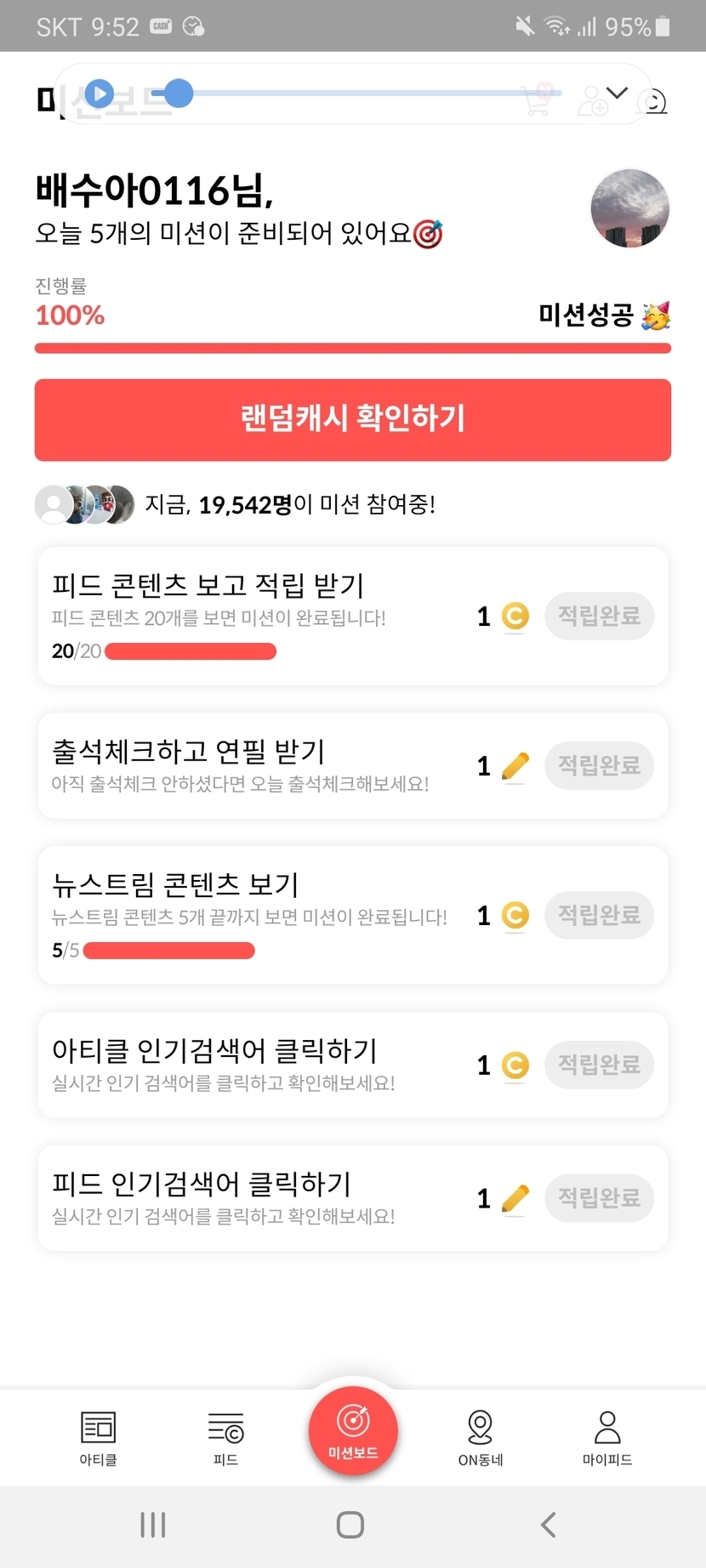Viewport: 706px width, 1568px height.
Task: Open the shopping cart icon
Action: 538,99
